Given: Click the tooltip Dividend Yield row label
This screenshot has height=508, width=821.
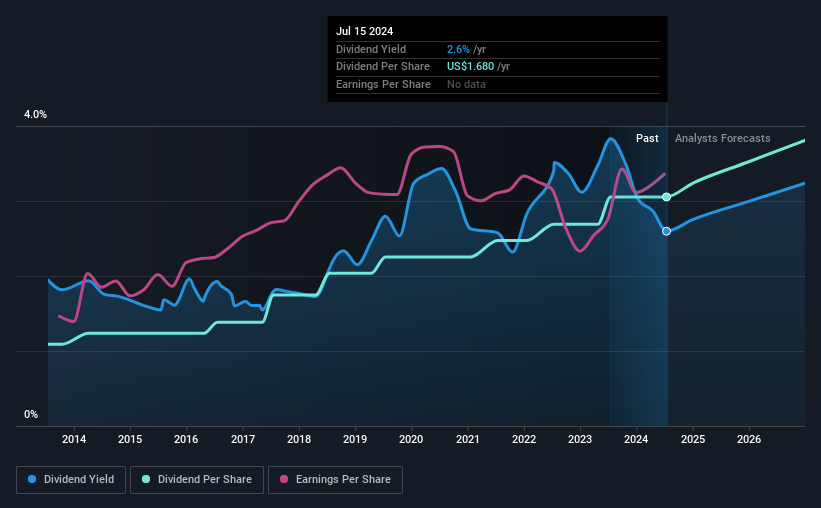Looking at the screenshot, I should coord(371,49).
